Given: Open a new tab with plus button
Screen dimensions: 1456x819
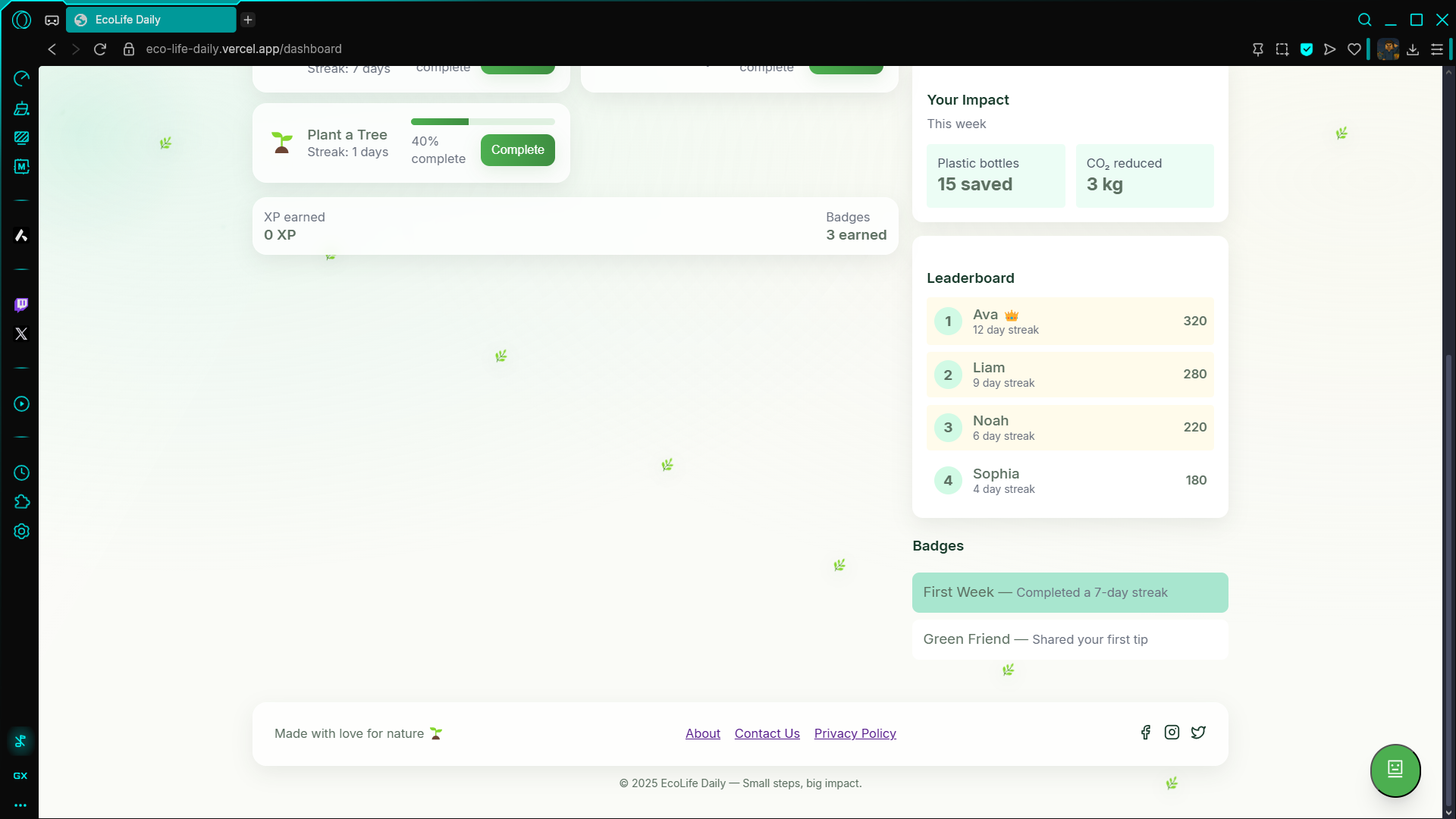Looking at the screenshot, I should [x=248, y=20].
